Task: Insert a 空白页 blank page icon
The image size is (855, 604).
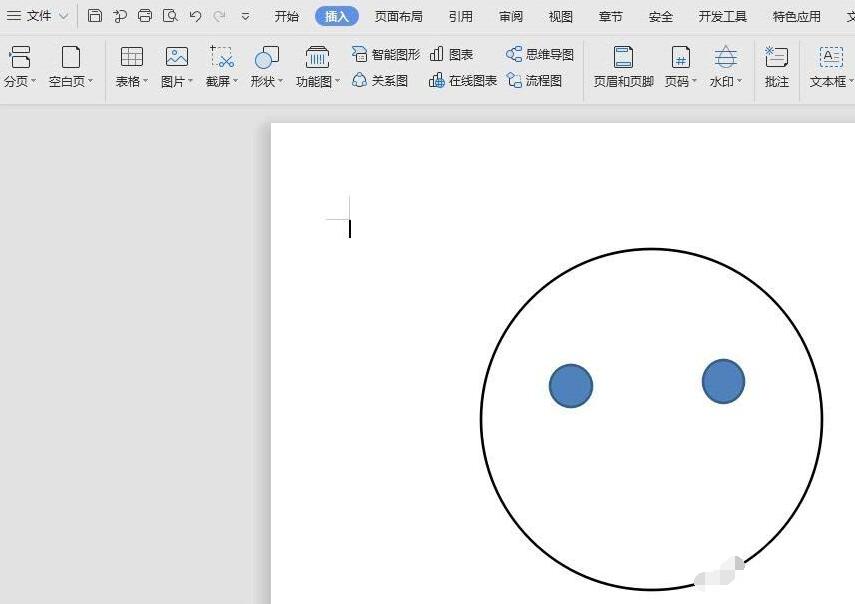Action: [x=71, y=57]
